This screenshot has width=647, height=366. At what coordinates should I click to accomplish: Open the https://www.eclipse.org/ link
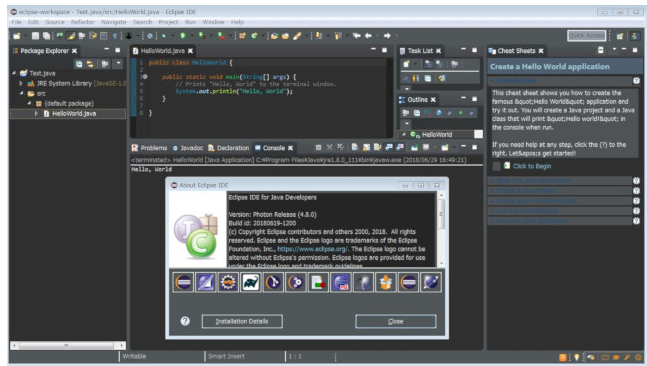coord(313,249)
